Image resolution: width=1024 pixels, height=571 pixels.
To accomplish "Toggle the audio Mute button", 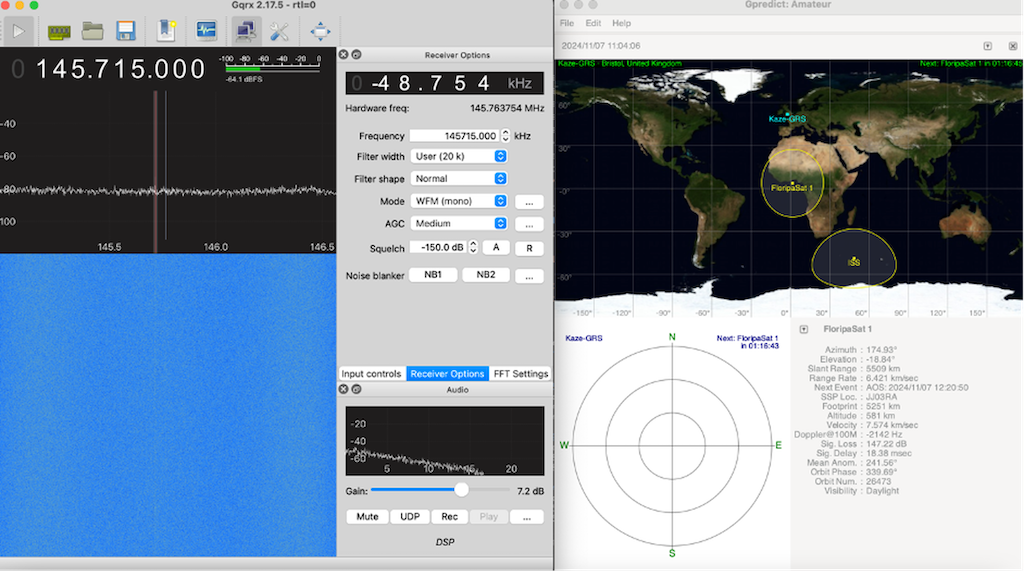I will 367,517.
